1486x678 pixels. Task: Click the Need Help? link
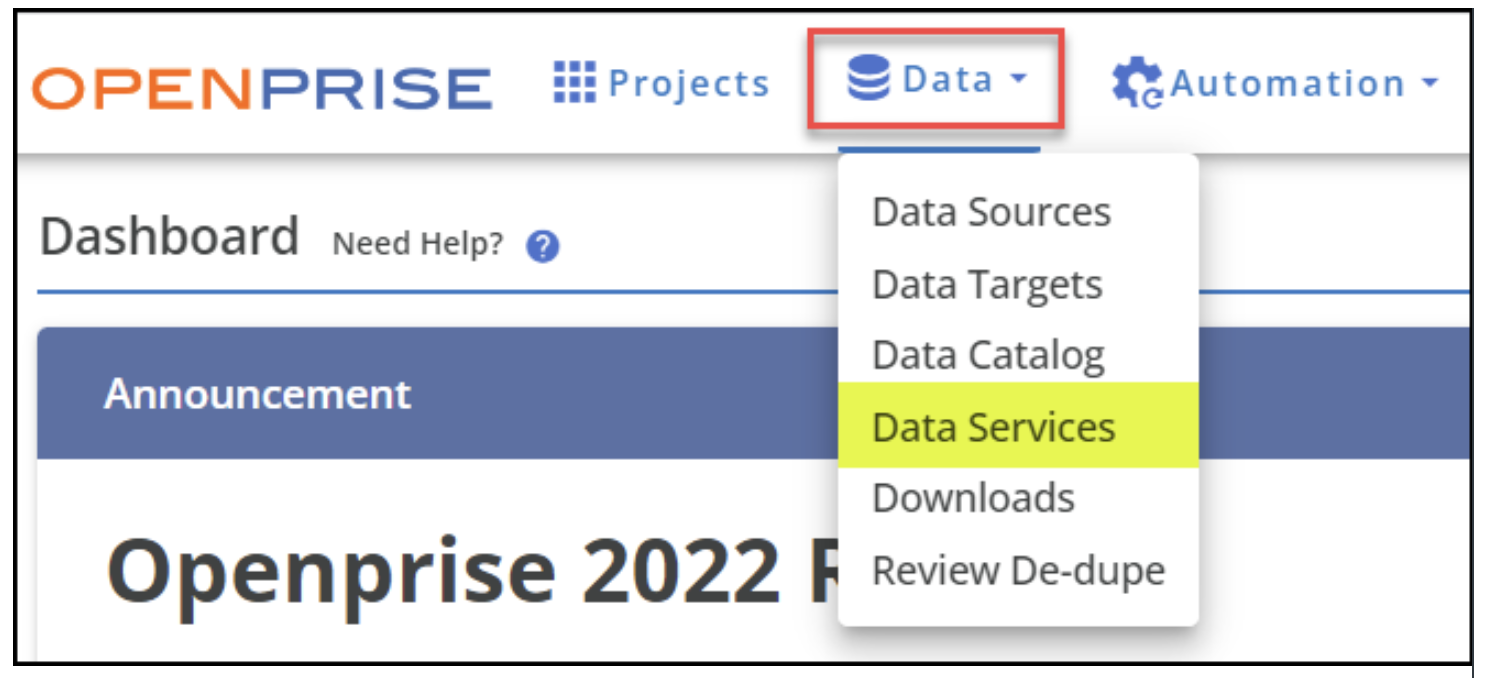coord(418,245)
